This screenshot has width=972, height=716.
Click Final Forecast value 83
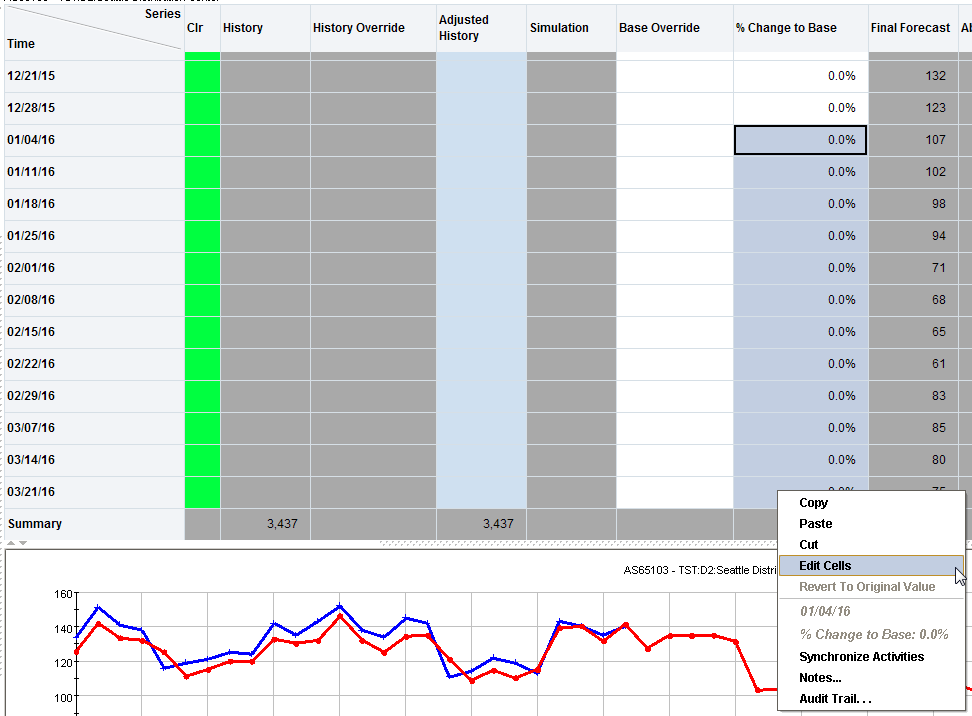coord(913,396)
